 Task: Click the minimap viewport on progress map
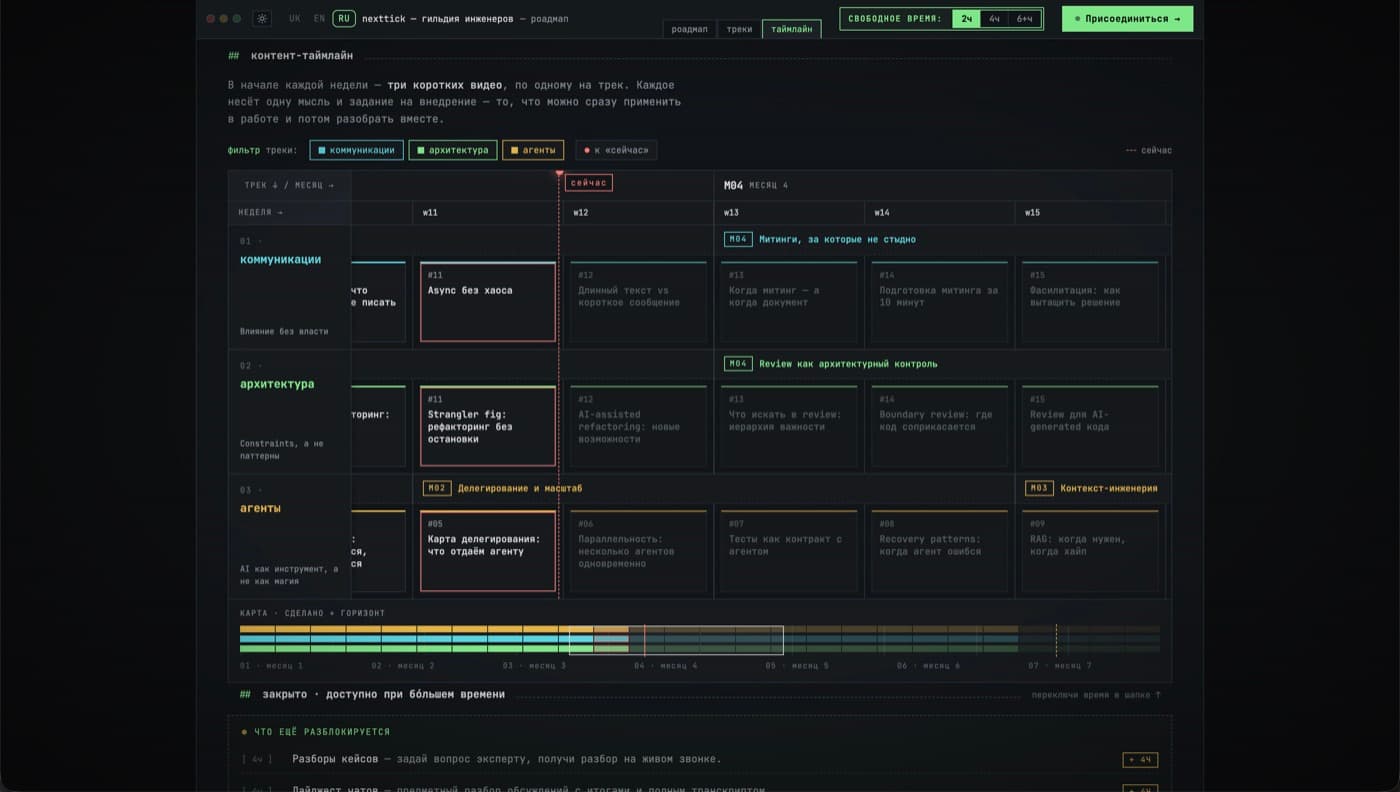click(676, 640)
